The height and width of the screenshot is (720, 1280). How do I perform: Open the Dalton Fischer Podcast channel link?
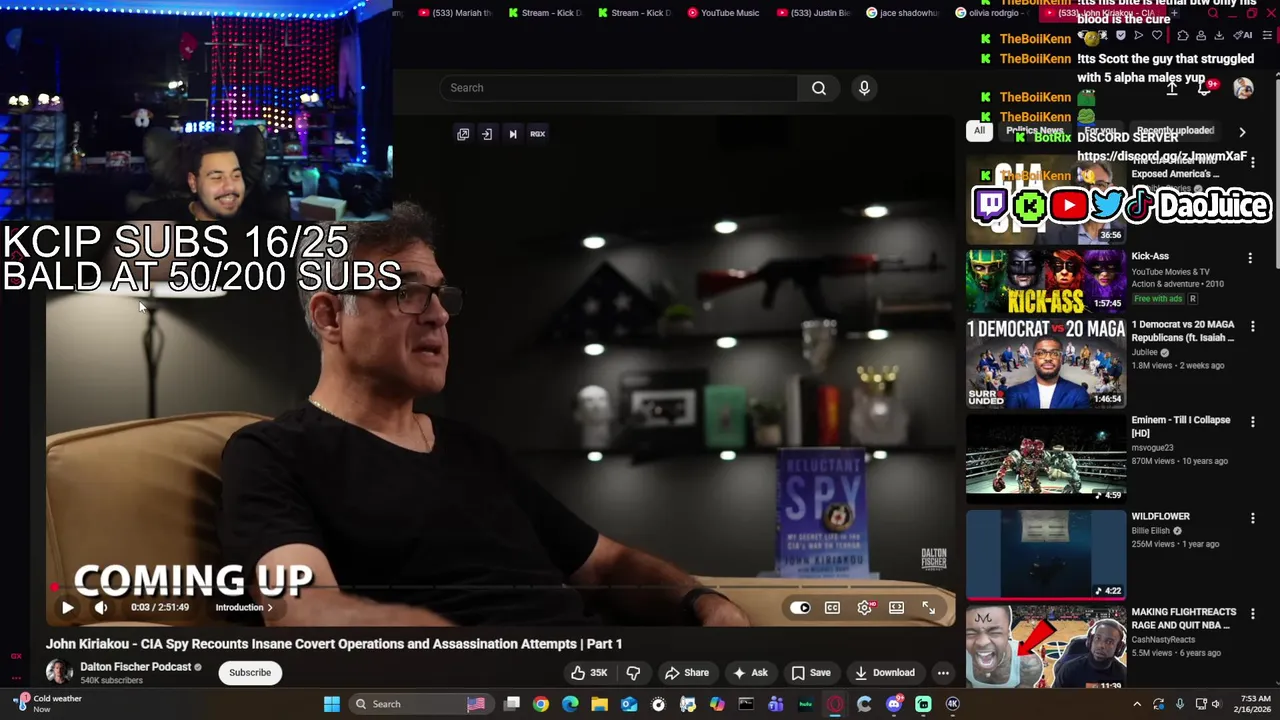[x=135, y=667]
